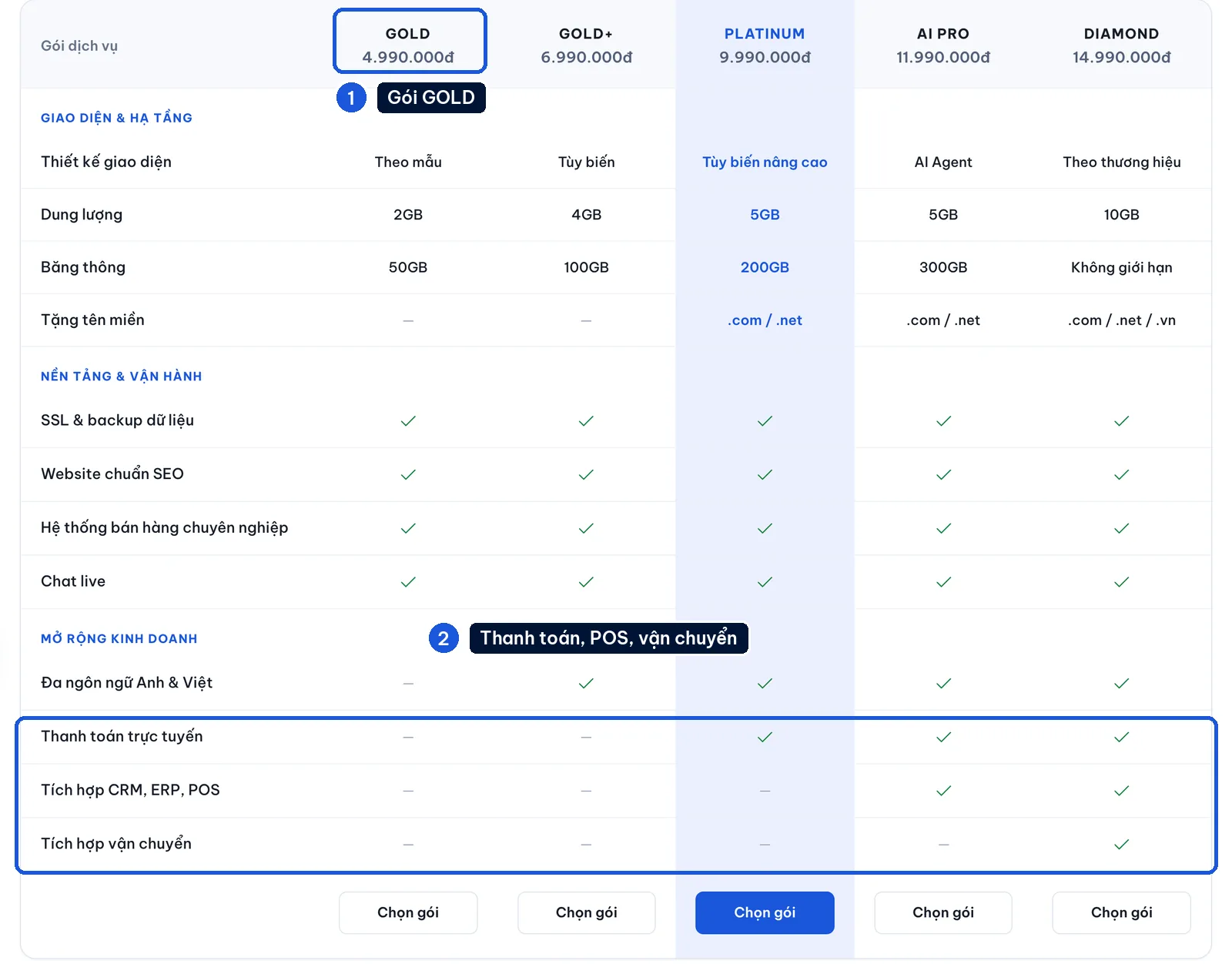
Task: Click Chọn gói button under GOLD+ column
Action: coord(586,912)
